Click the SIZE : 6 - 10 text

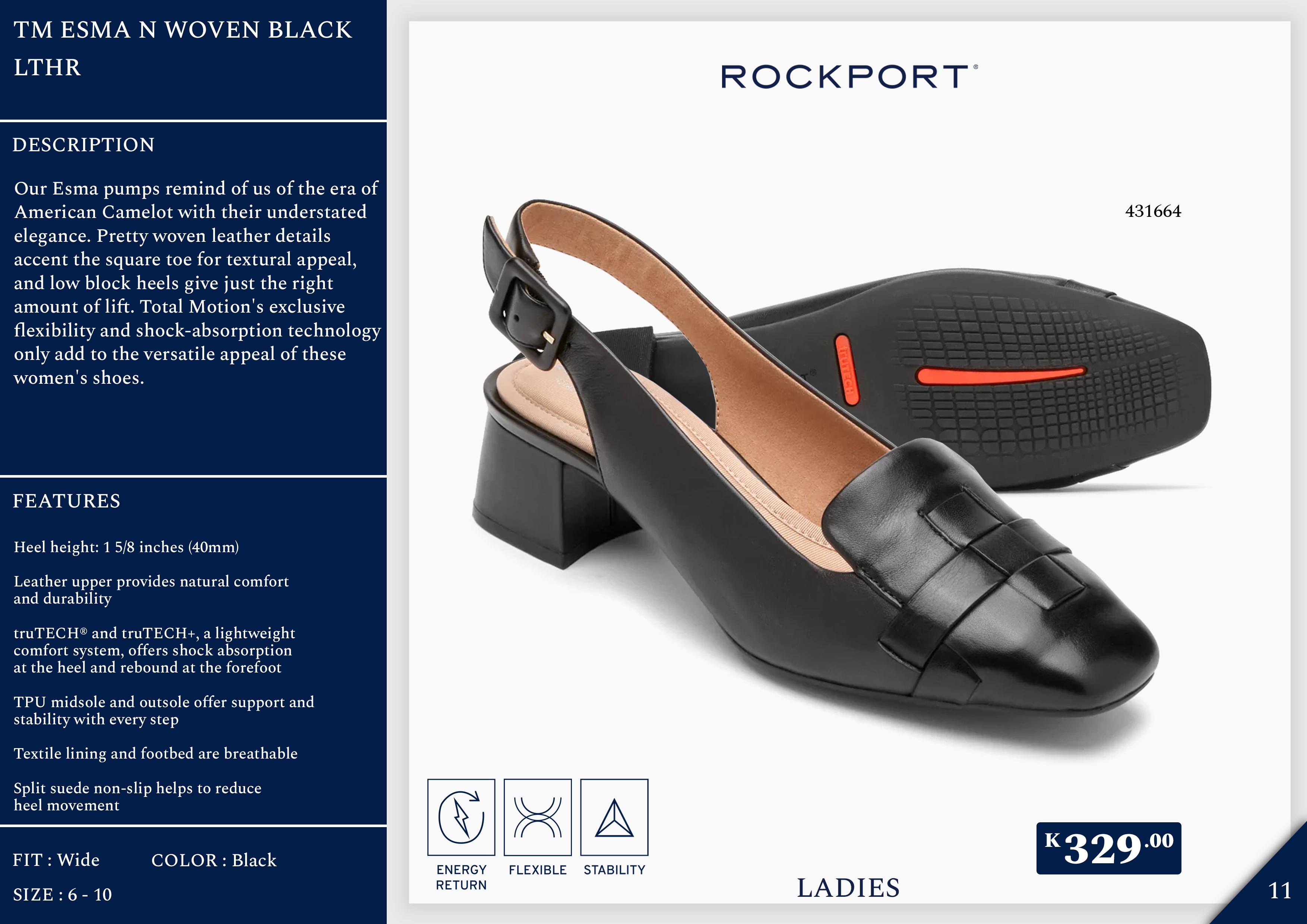[x=63, y=895]
